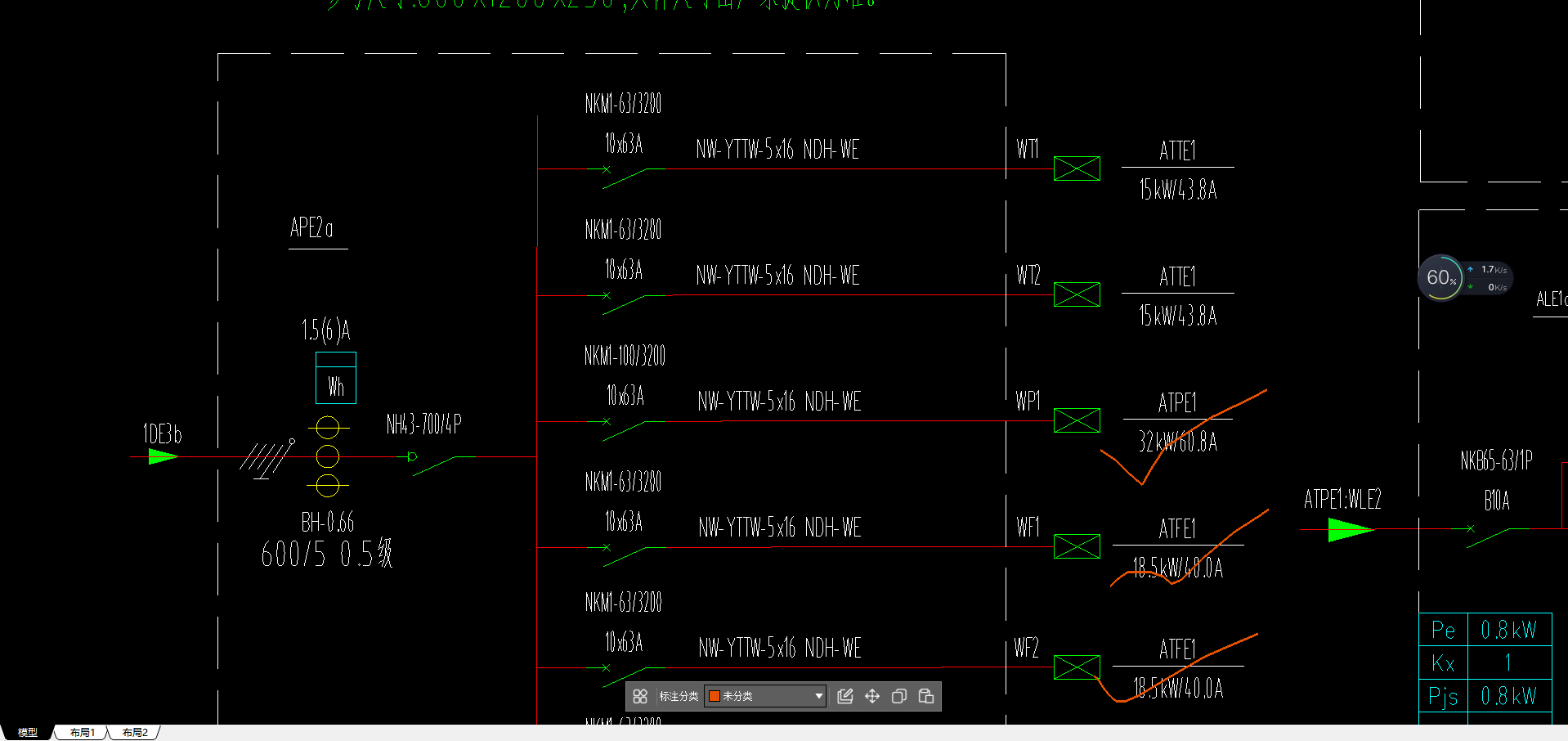Open the annotation category grid icon
This screenshot has width=1568, height=741.
pyautogui.click(x=640, y=696)
